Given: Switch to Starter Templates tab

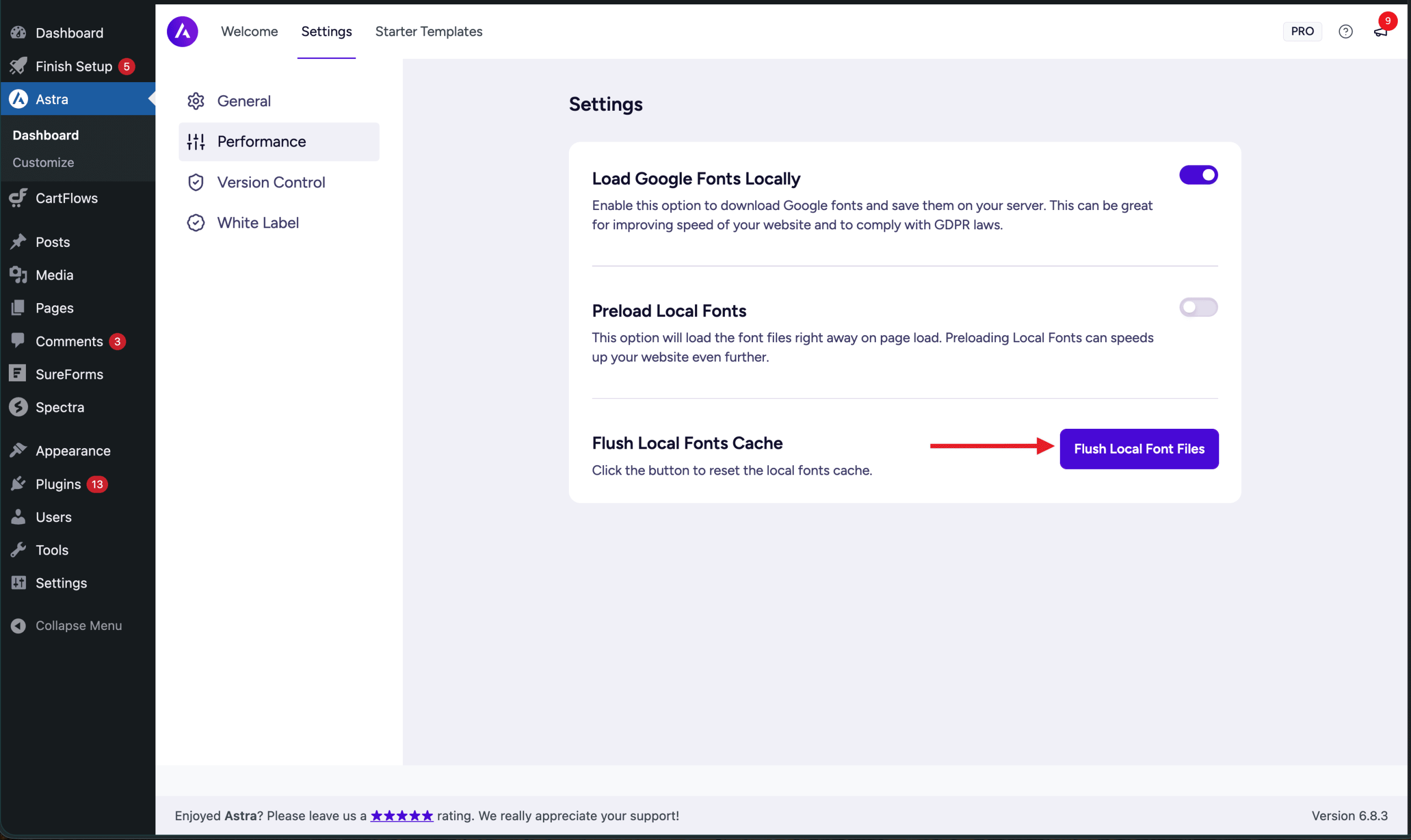Looking at the screenshot, I should pos(428,32).
